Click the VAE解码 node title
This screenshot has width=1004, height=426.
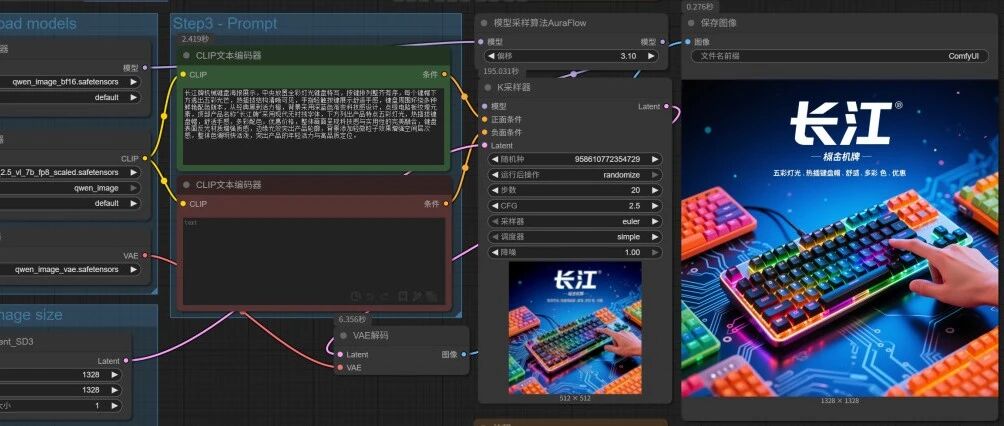coord(371,335)
